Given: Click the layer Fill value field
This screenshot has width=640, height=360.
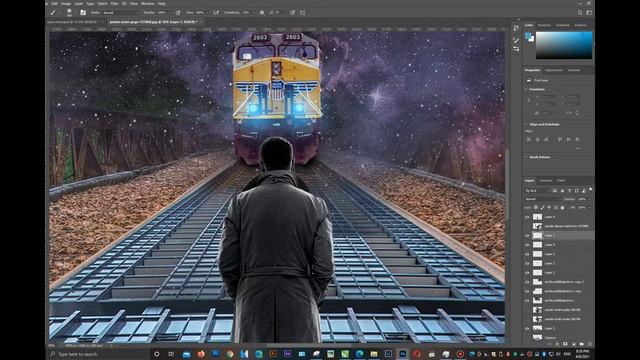Looking at the screenshot, I should pyautogui.click(x=582, y=208).
